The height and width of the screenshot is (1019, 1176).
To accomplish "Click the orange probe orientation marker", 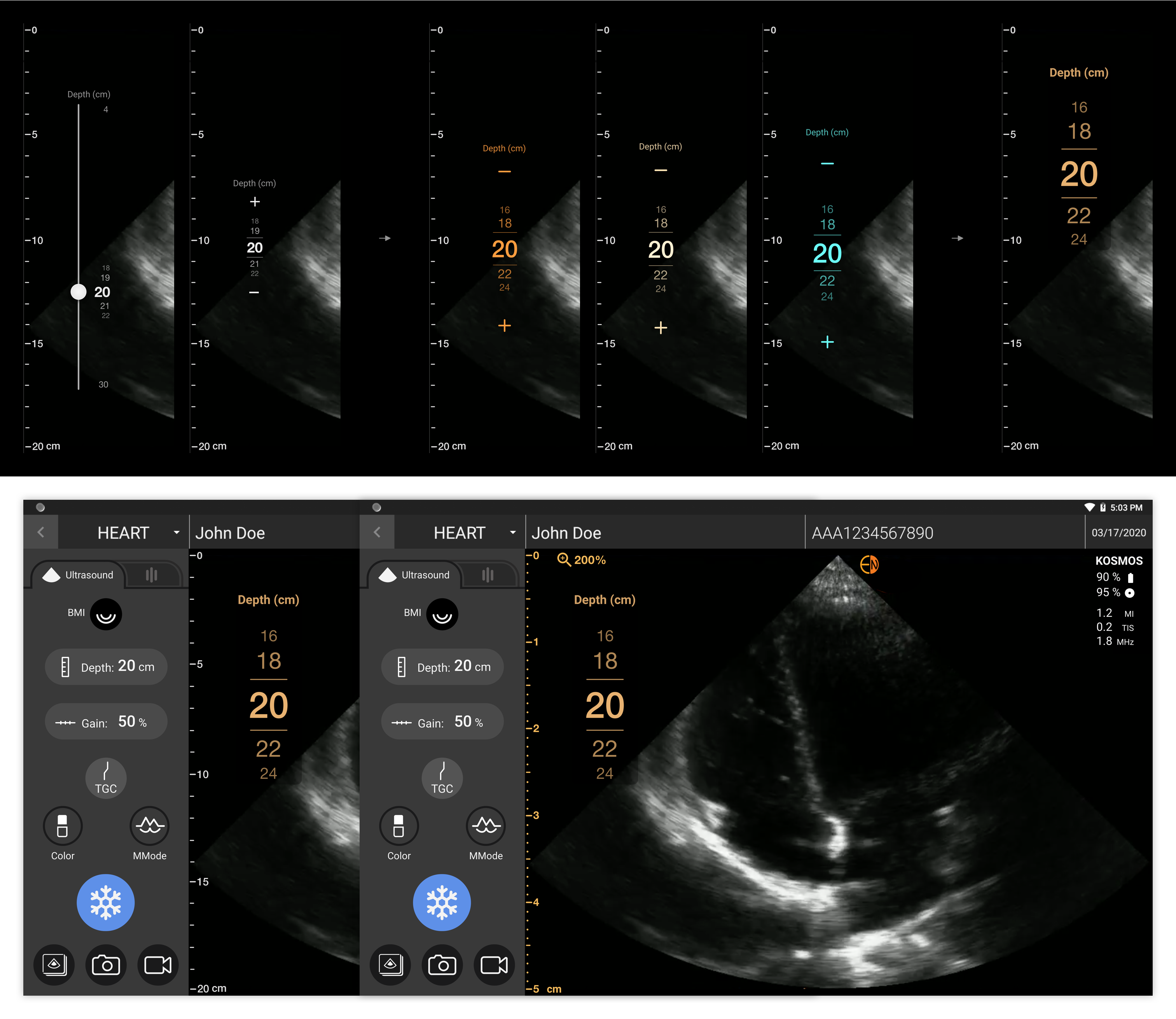I will coord(869,565).
